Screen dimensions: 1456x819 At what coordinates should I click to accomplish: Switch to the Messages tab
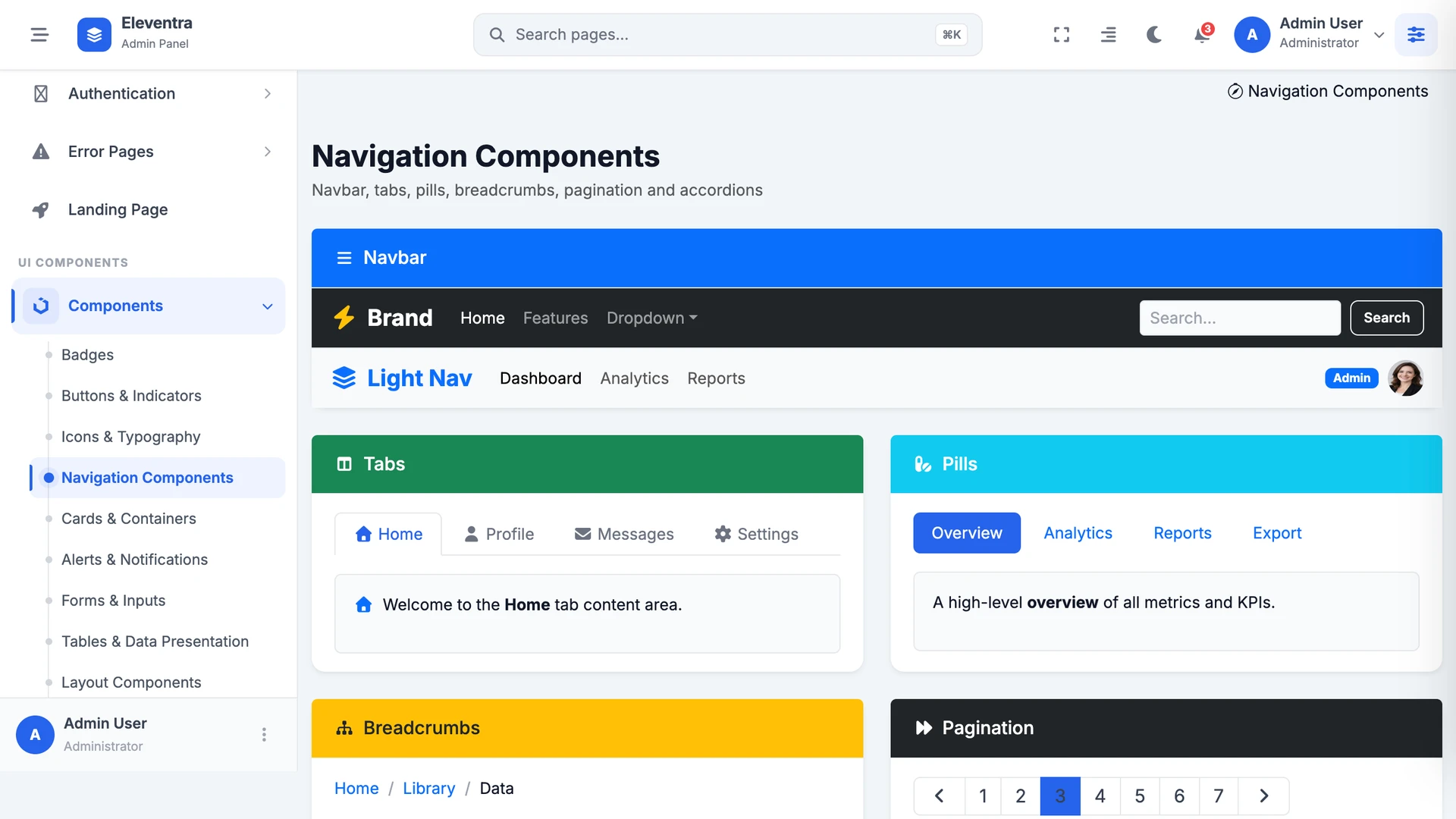click(624, 534)
